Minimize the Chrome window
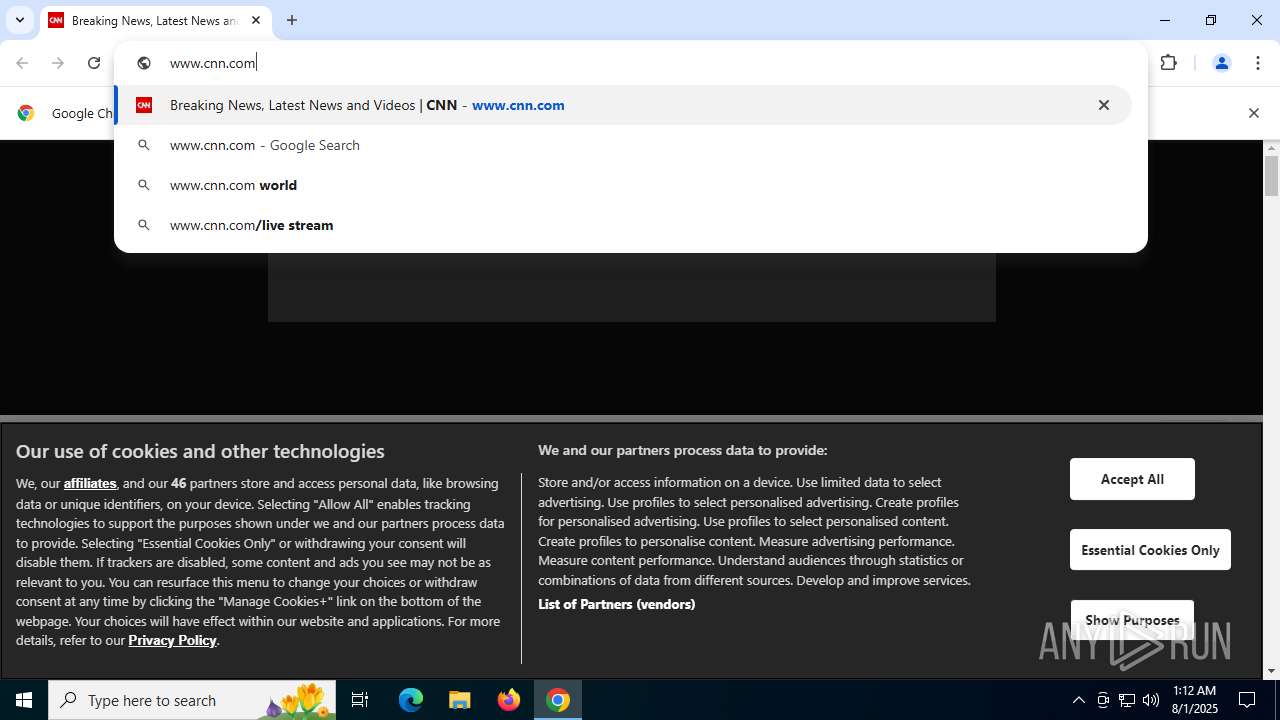 click(1165, 20)
